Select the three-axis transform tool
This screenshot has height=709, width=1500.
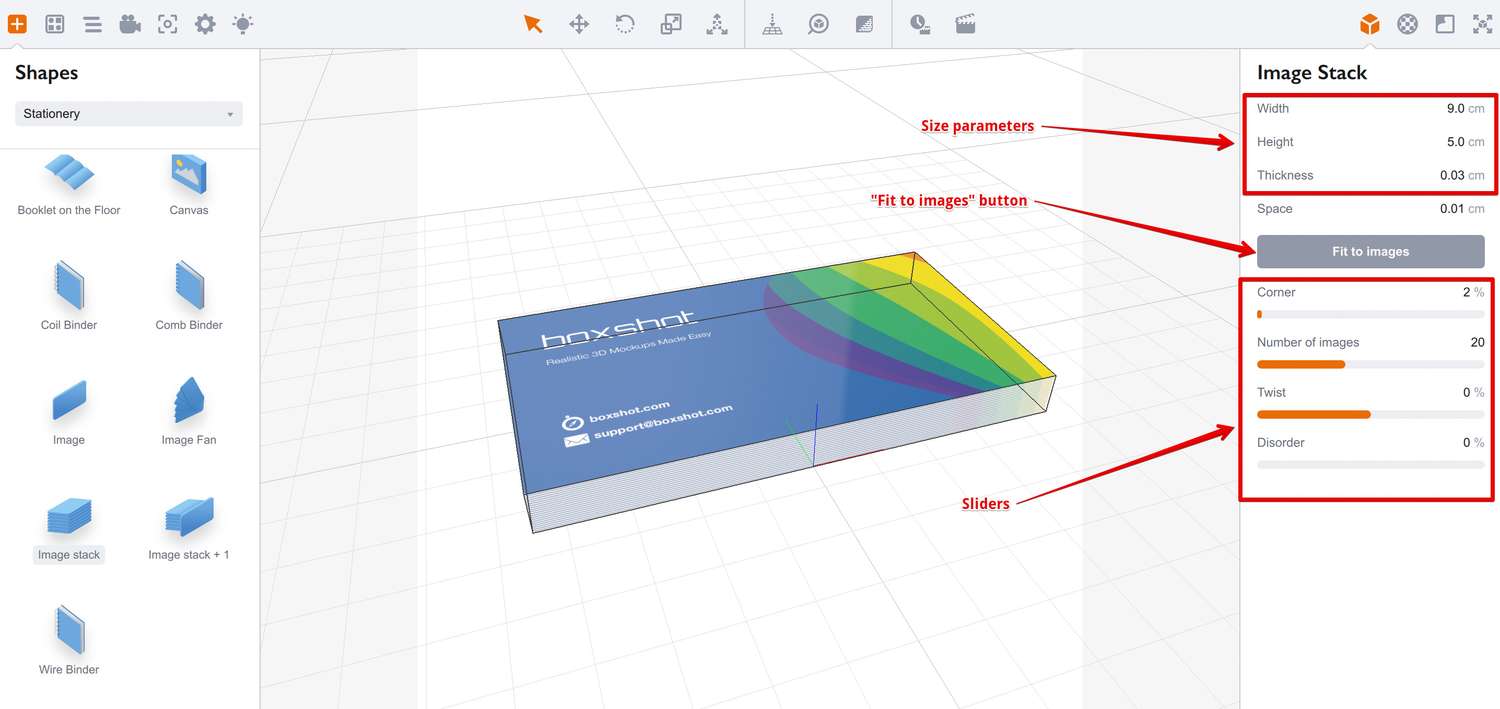(717, 24)
